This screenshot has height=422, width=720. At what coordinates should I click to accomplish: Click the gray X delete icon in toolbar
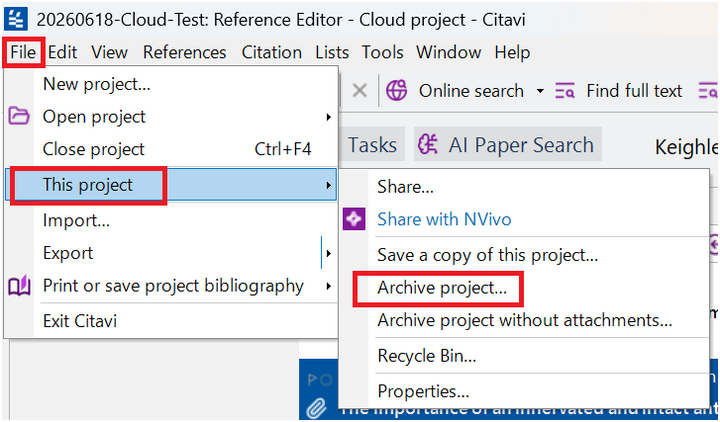click(360, 91)
